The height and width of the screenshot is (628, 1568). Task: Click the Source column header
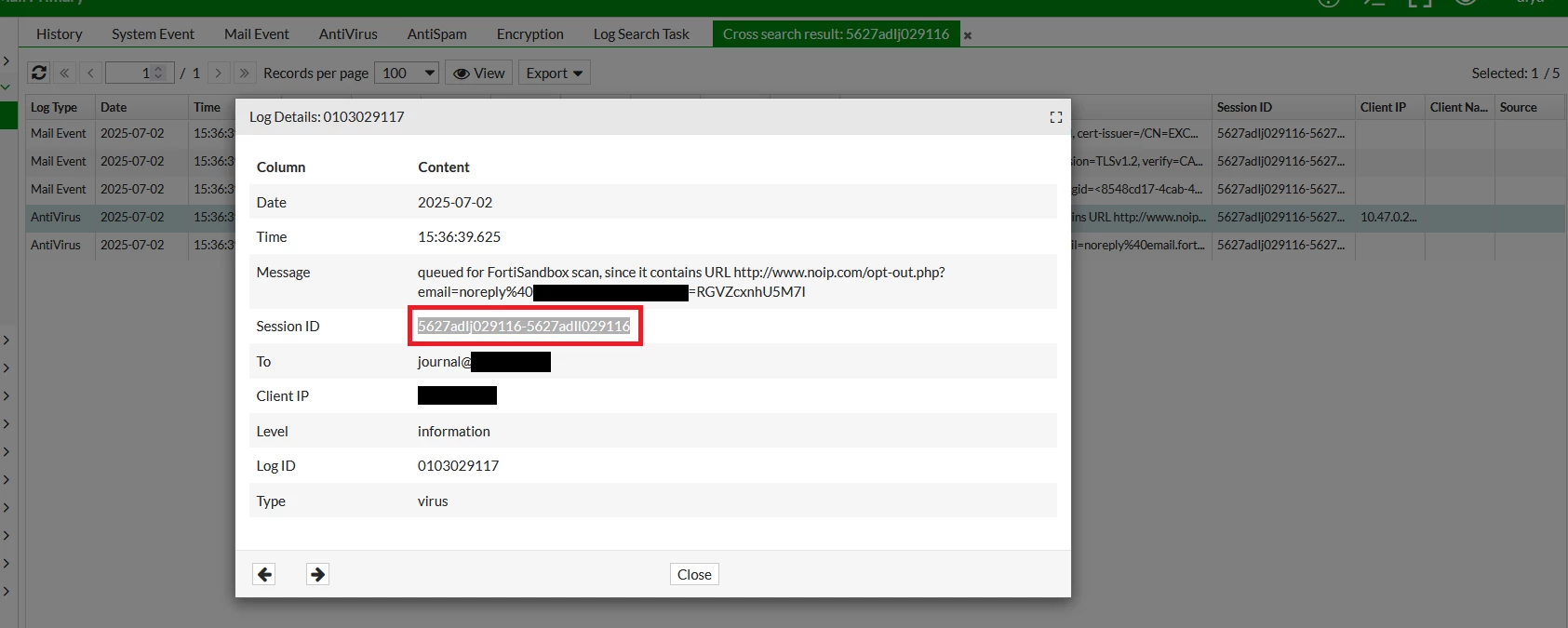pos(1531,107)
